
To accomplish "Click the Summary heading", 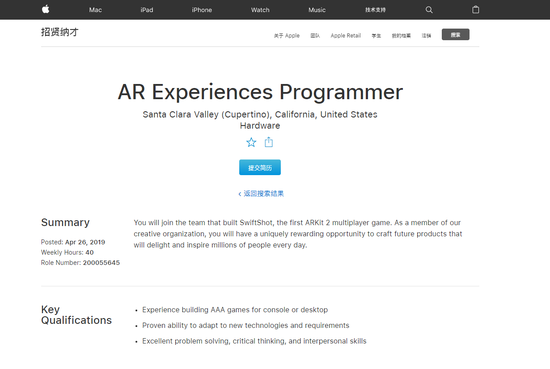I will pyautogui.click(x=65, y=222).
